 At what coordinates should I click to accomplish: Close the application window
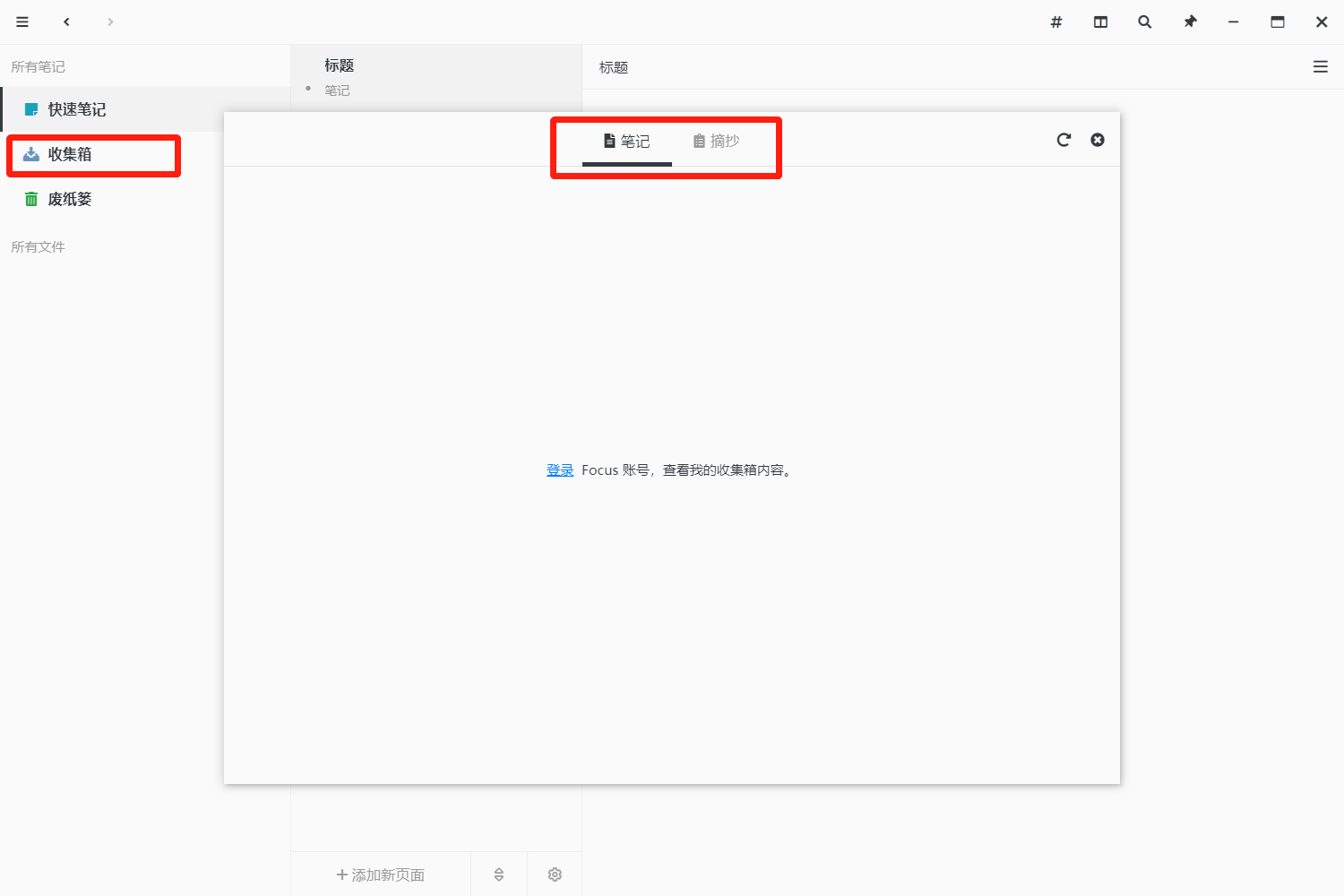1322,22
